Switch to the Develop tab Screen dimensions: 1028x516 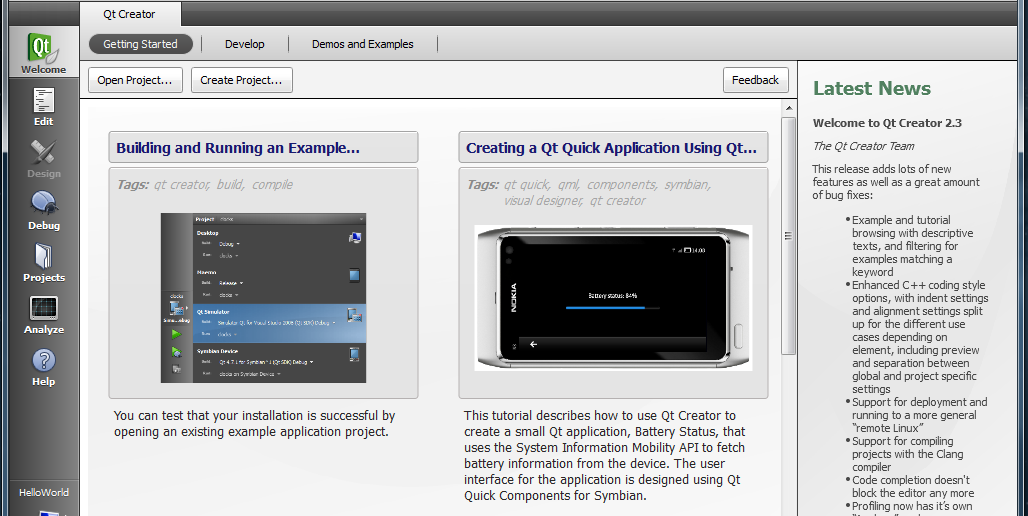tap(245, 44)
